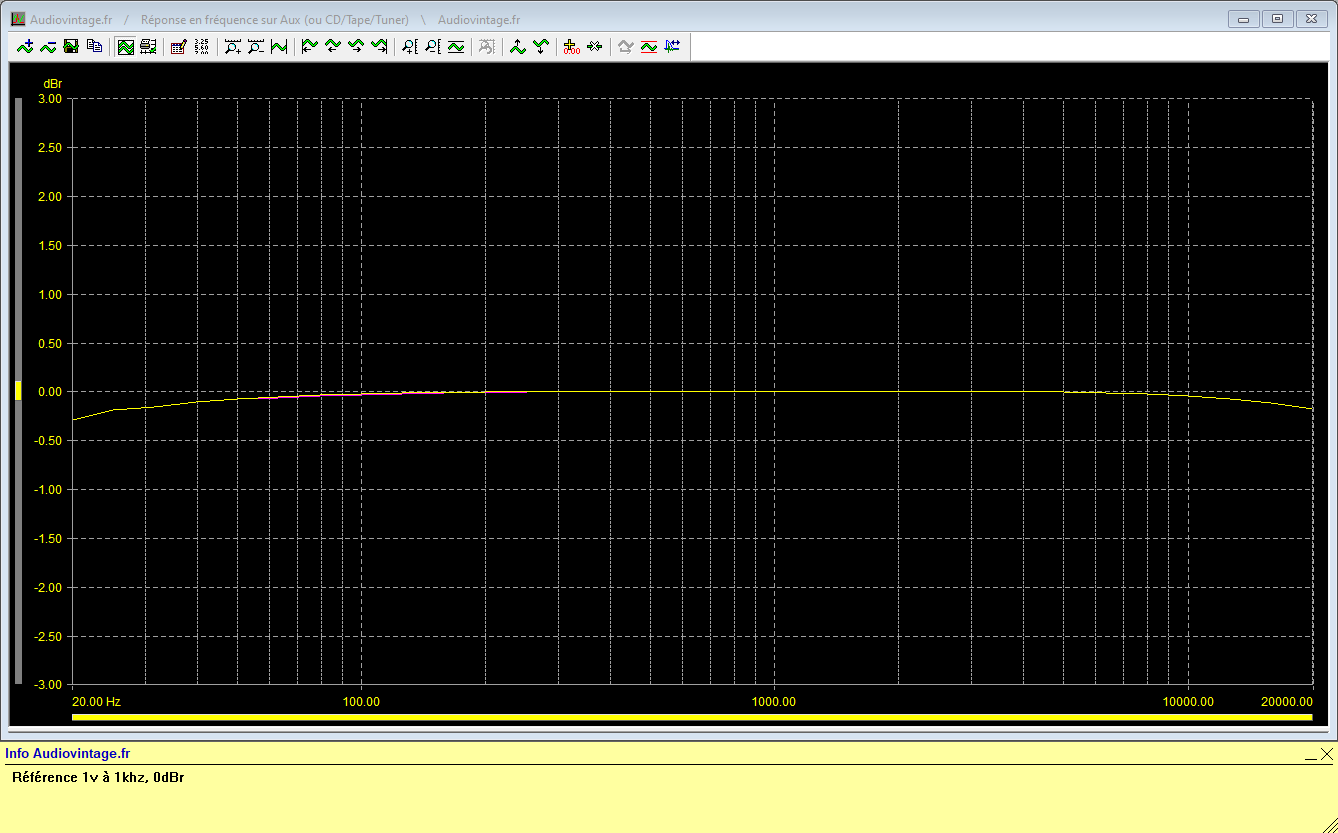Click the grey upward arrow toolbar icon
Screen dimensions: 1338x833
(x=625, y=46)
